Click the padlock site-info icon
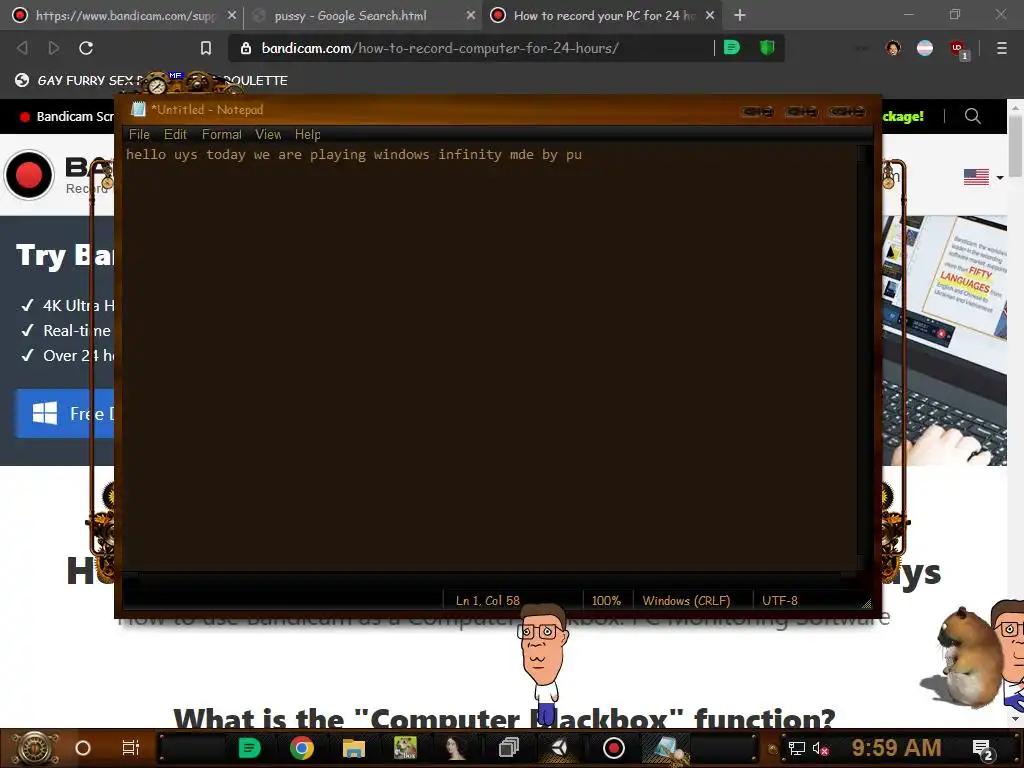 pos(246,48)
